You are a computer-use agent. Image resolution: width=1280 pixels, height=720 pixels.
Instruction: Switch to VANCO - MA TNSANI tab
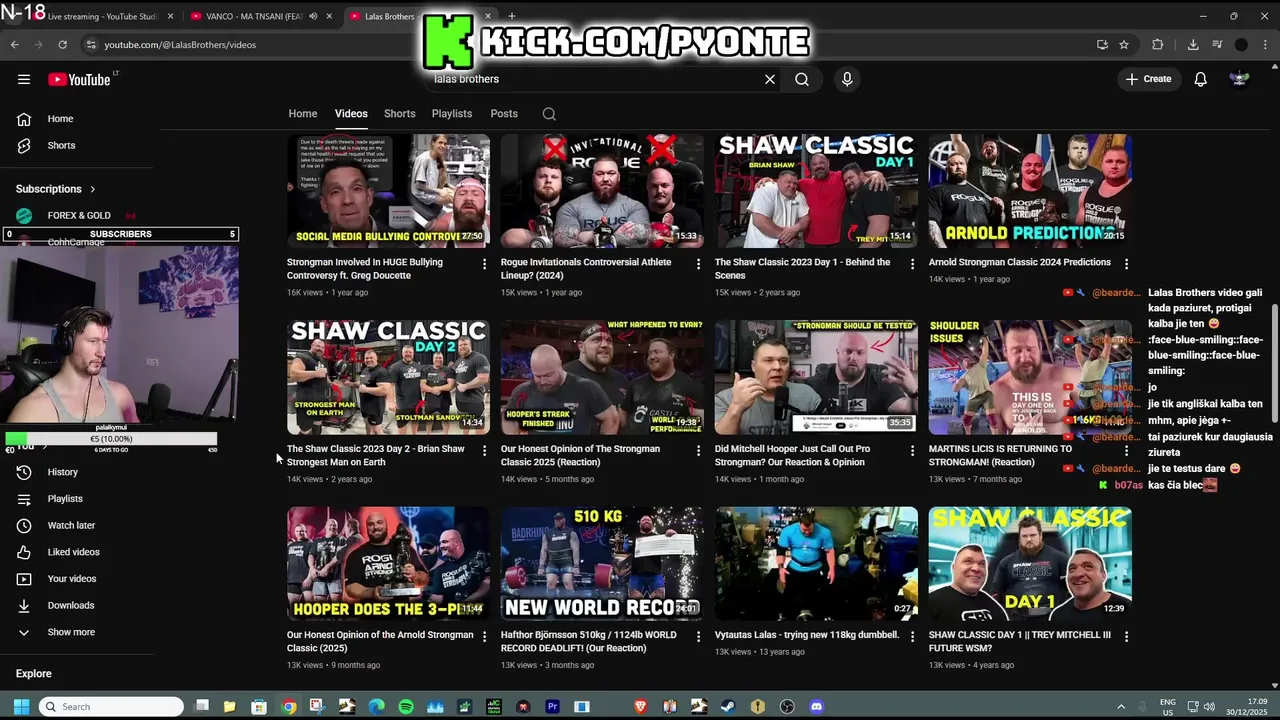[x=255, y=16]
